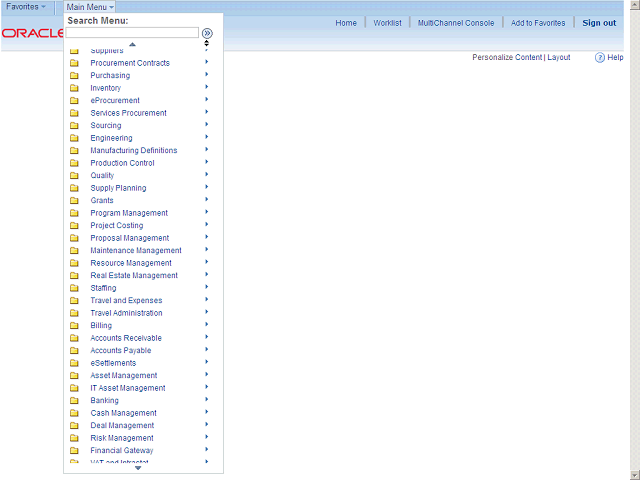Screen dimensions: 640x480
Task: Click the Help question mark icon
Action: point(599,58)
